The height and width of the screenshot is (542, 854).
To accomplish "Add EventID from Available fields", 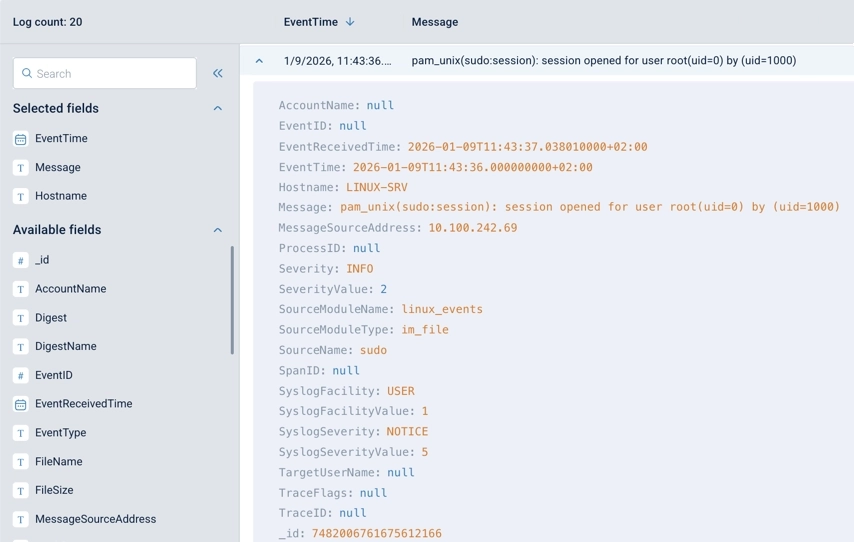I will (x=54, y=375).
